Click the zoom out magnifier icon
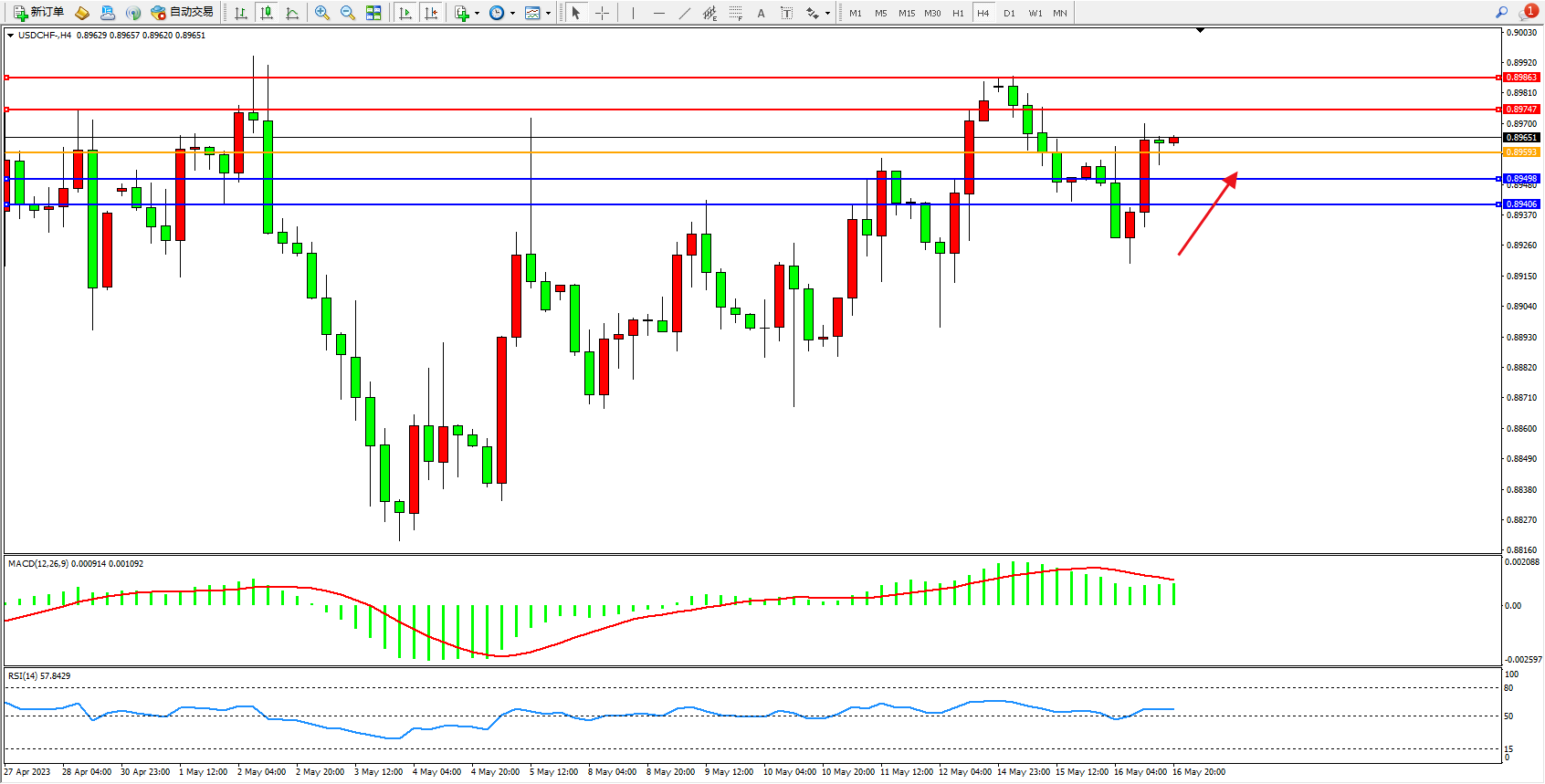Screen dimensions: 1545x784 tap(348, 13)
